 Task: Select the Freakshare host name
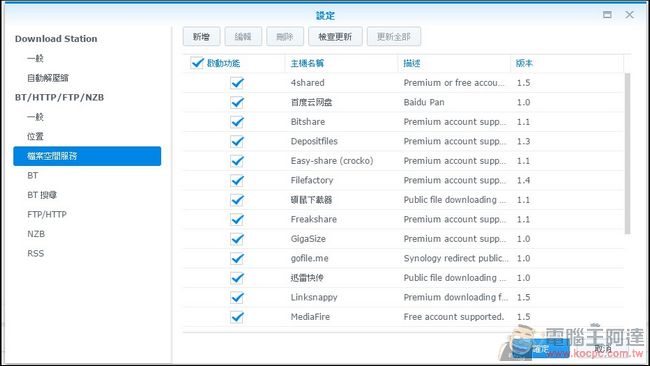[x=313, y=219]
